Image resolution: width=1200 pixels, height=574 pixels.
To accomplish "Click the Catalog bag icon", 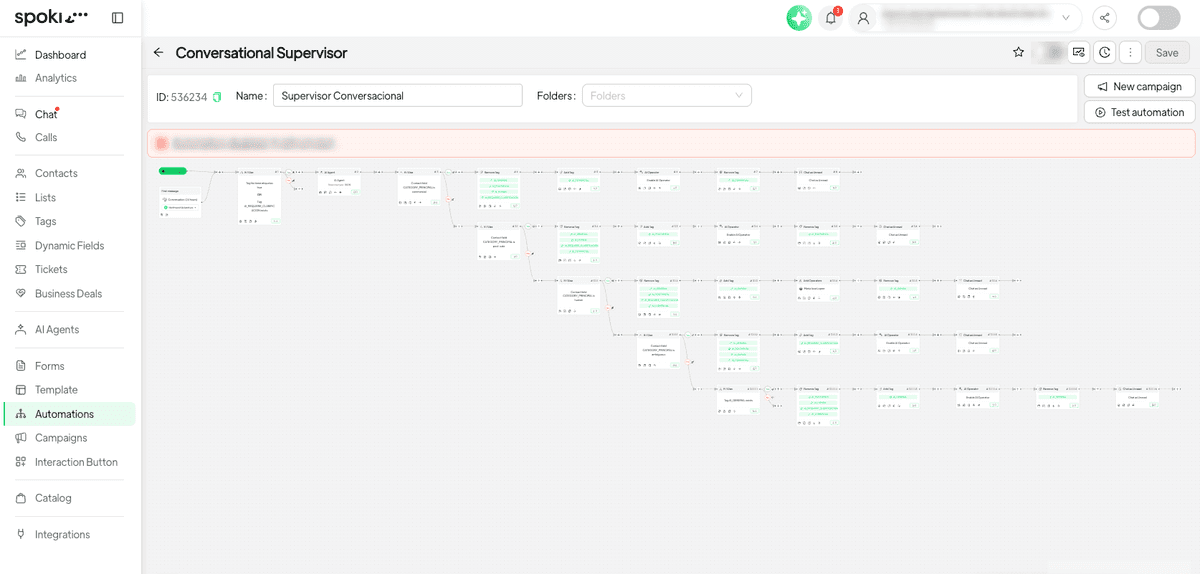I will 21,498.
